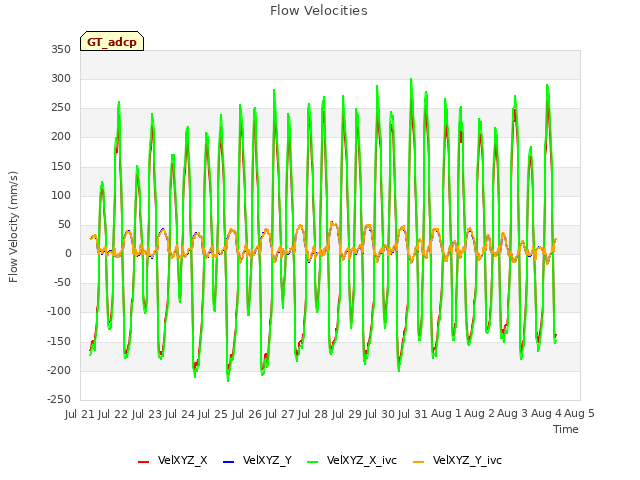640x480 pixels.
Task: Click the highest green peak above 300 mm/s
Action: coord(411,79)
